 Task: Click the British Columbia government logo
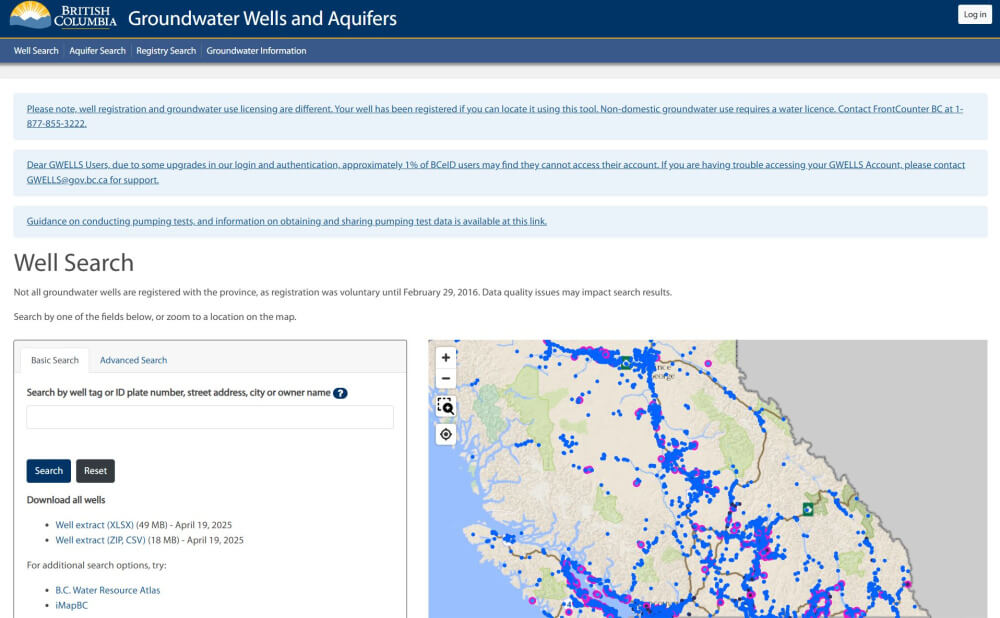click(63, 17)
